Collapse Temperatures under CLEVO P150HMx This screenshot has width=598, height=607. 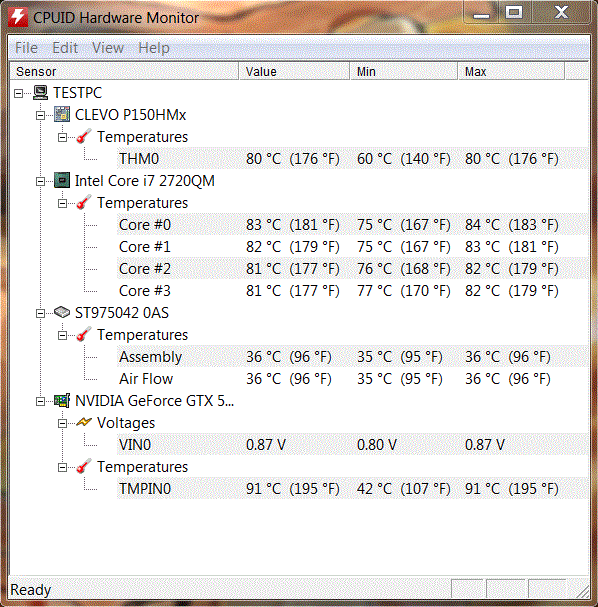(x=62, y=137)
